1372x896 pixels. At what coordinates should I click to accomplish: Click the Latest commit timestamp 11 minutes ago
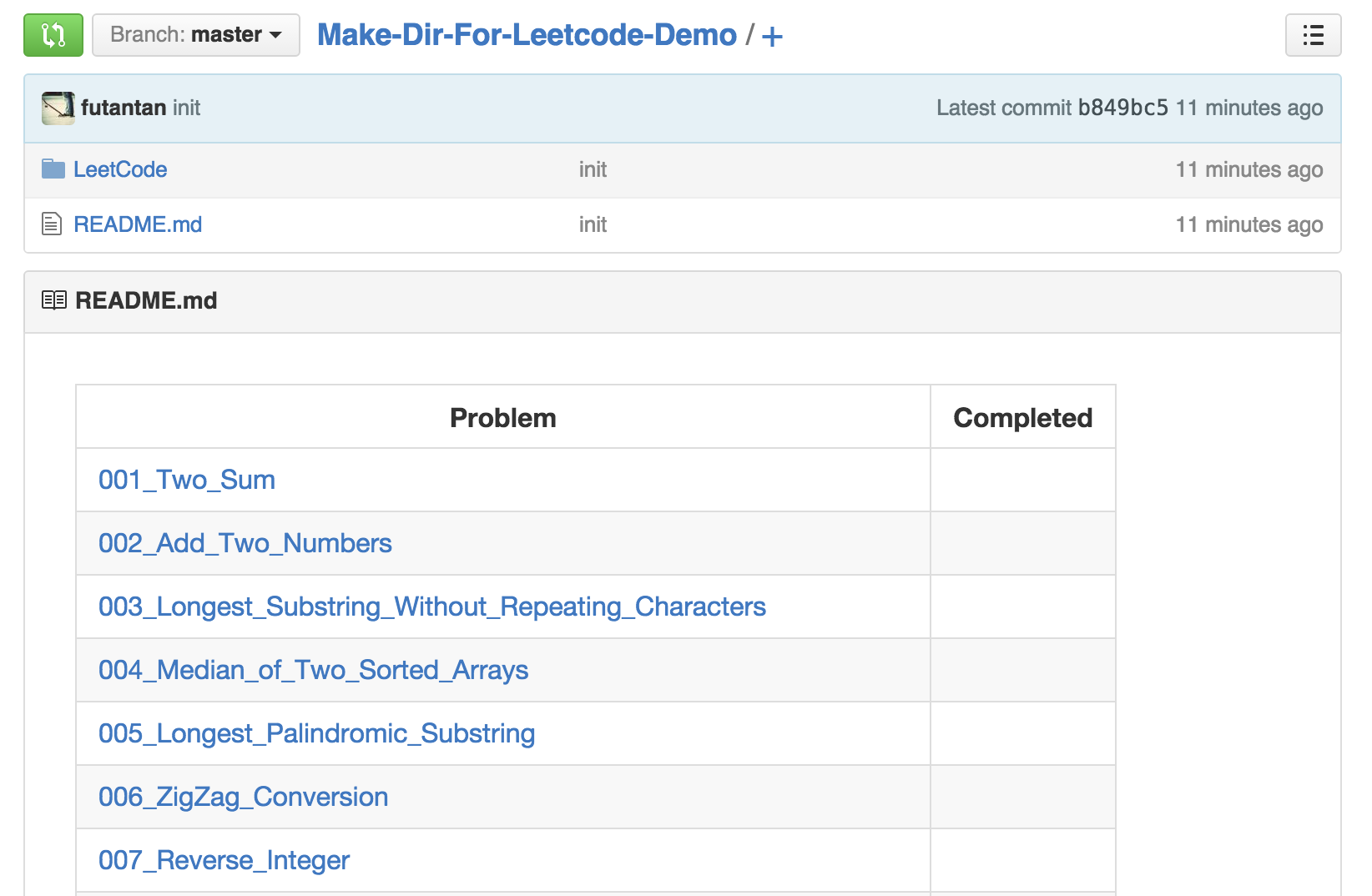pos(1249,108)
